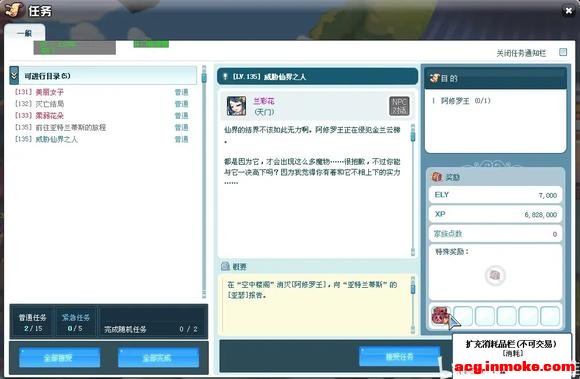Click 普通 label beside 美丽女子
580x379 pixels.
click(182, 92)
